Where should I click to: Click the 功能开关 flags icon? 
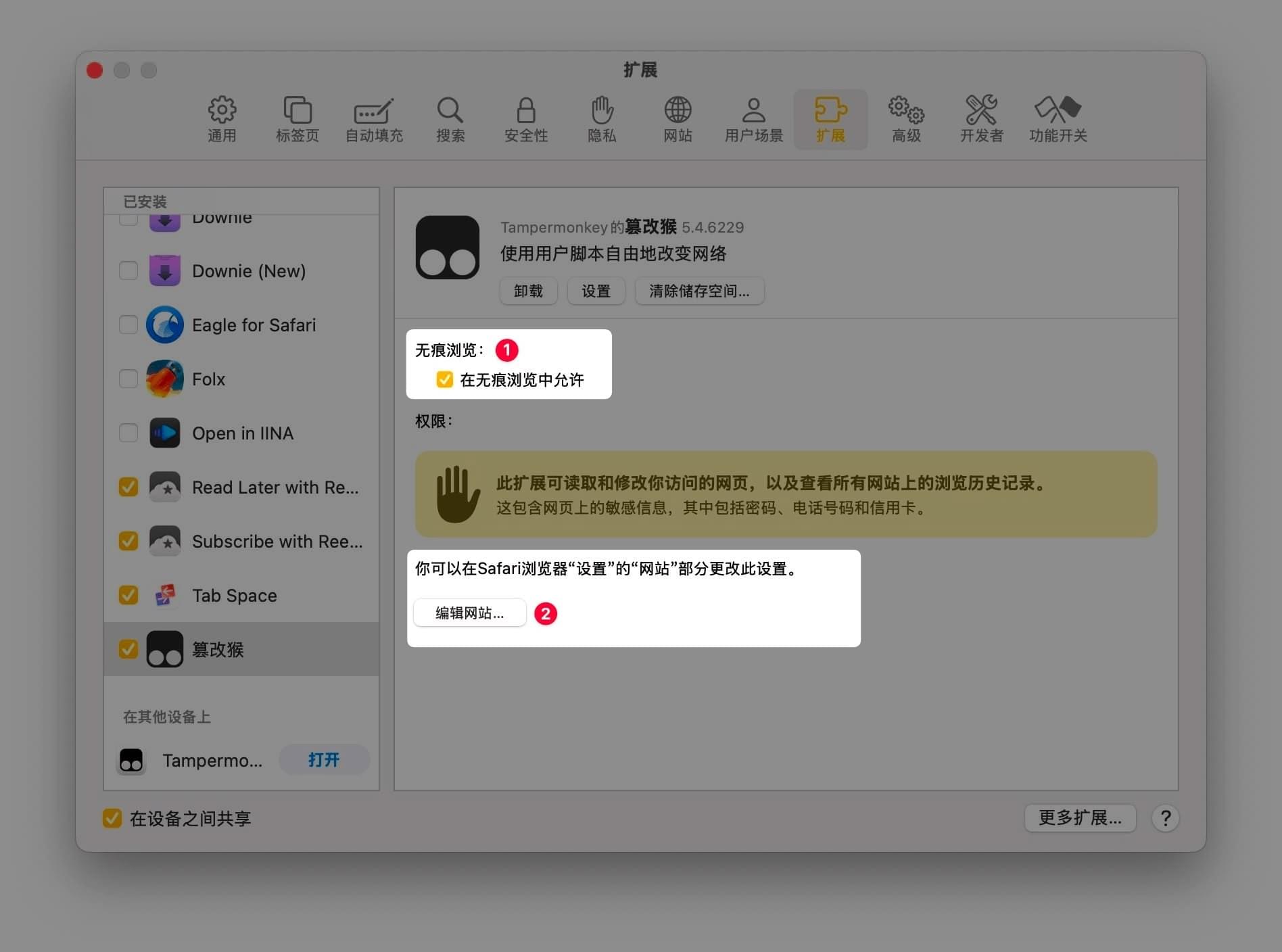click(1058, 118)
